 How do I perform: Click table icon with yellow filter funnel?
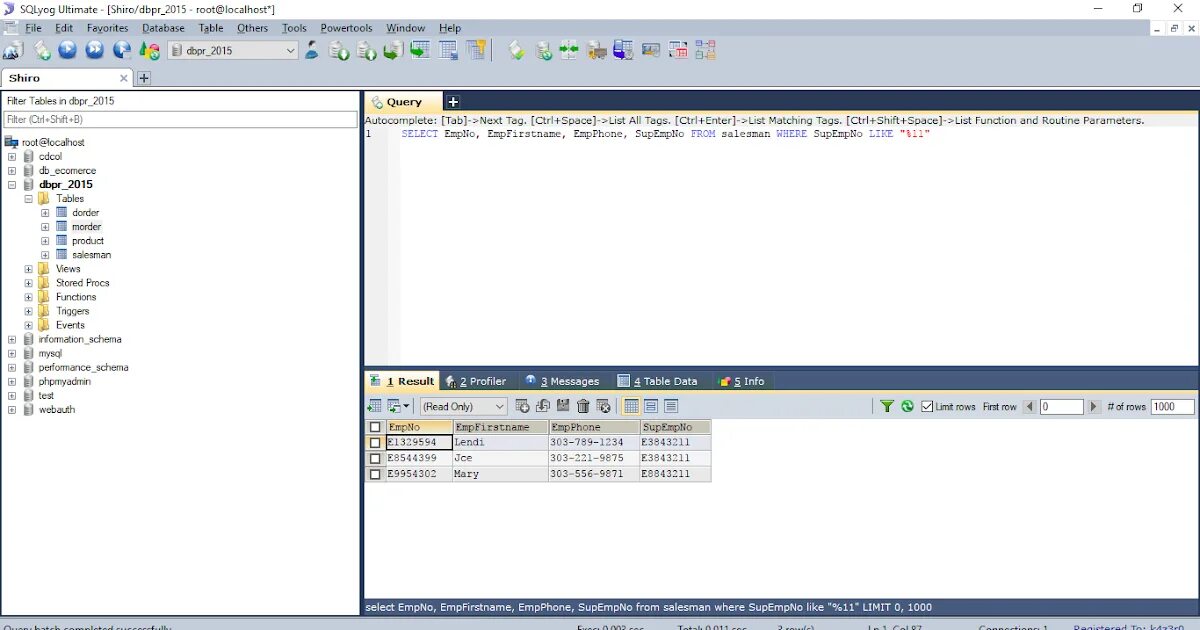click(476, 50)
